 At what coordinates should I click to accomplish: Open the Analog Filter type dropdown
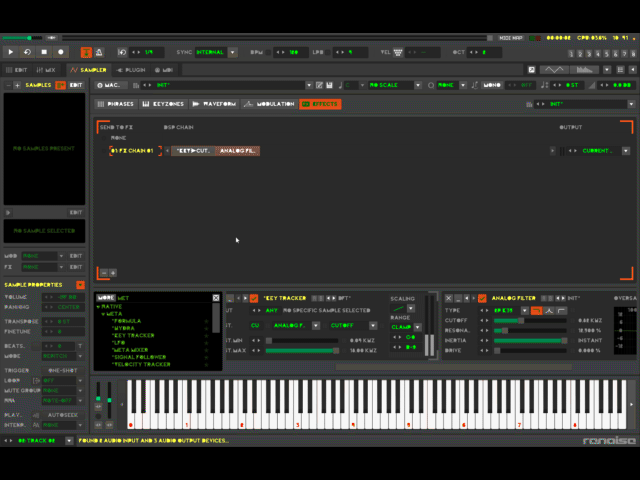pyautogui.click(x=524, y=311)
